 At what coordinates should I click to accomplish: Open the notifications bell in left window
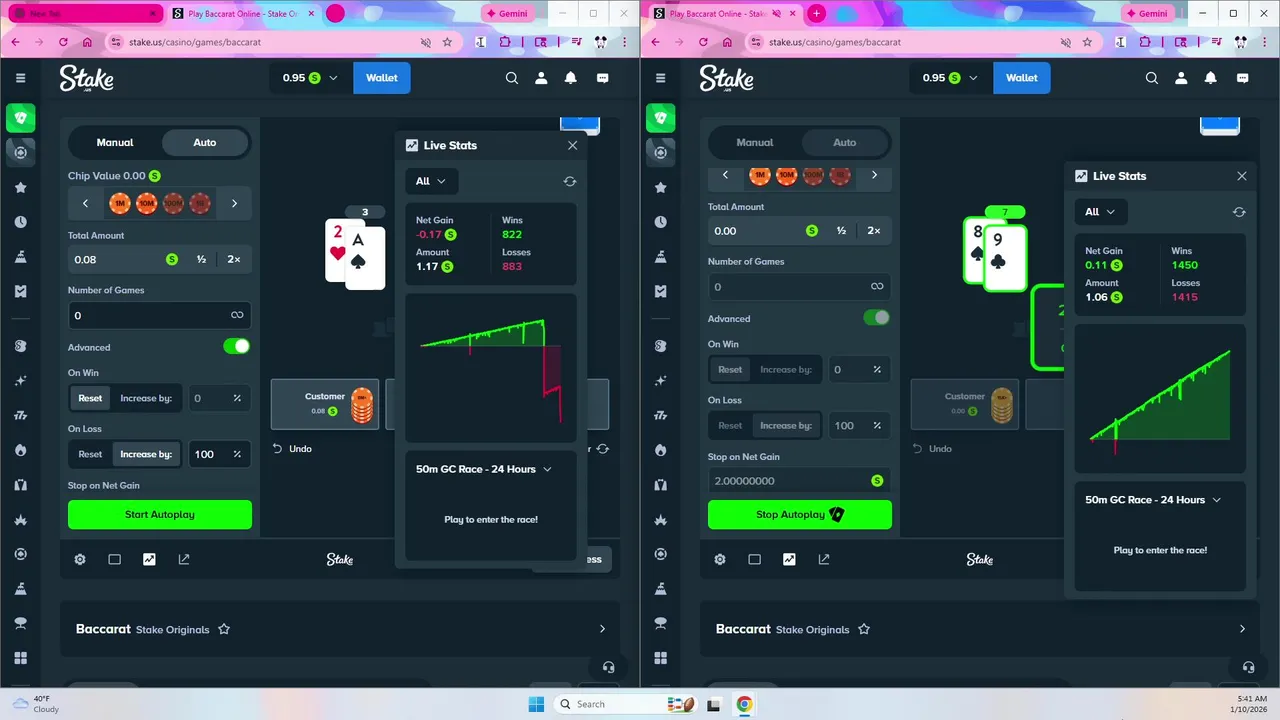click(x=571, y=78)
